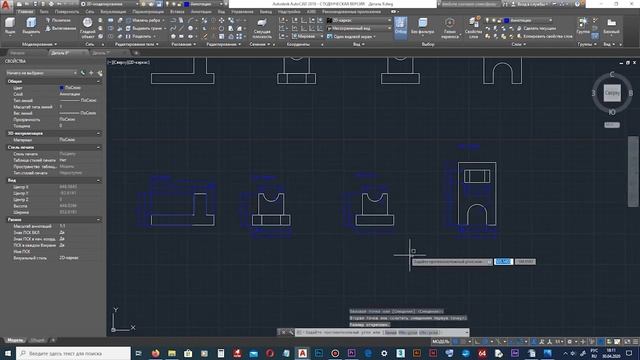Viewport: 640px width, 360px height.
Task: Switch to the Визуализация ribbon tab
Action: pos(113,12)
